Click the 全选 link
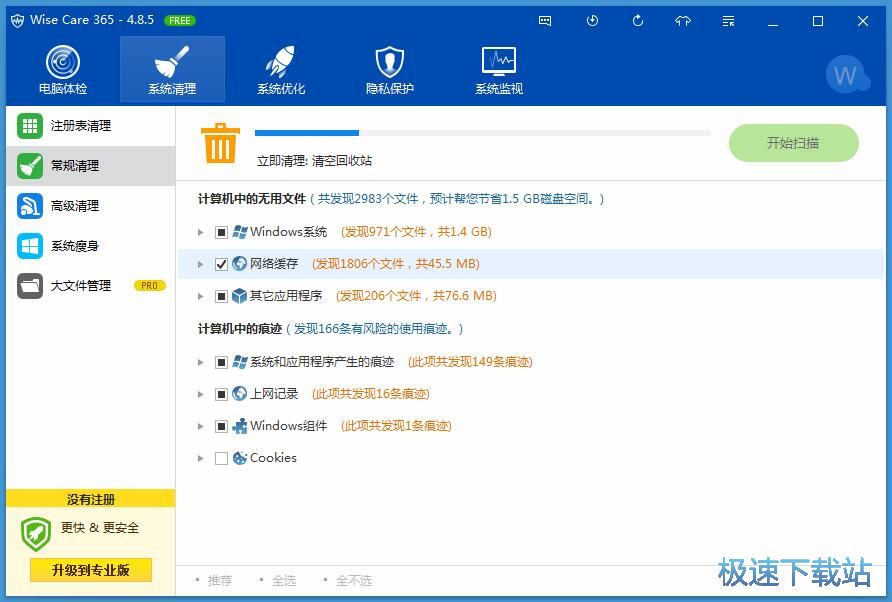This screenshot has width=892, height=602. (284, 580)
